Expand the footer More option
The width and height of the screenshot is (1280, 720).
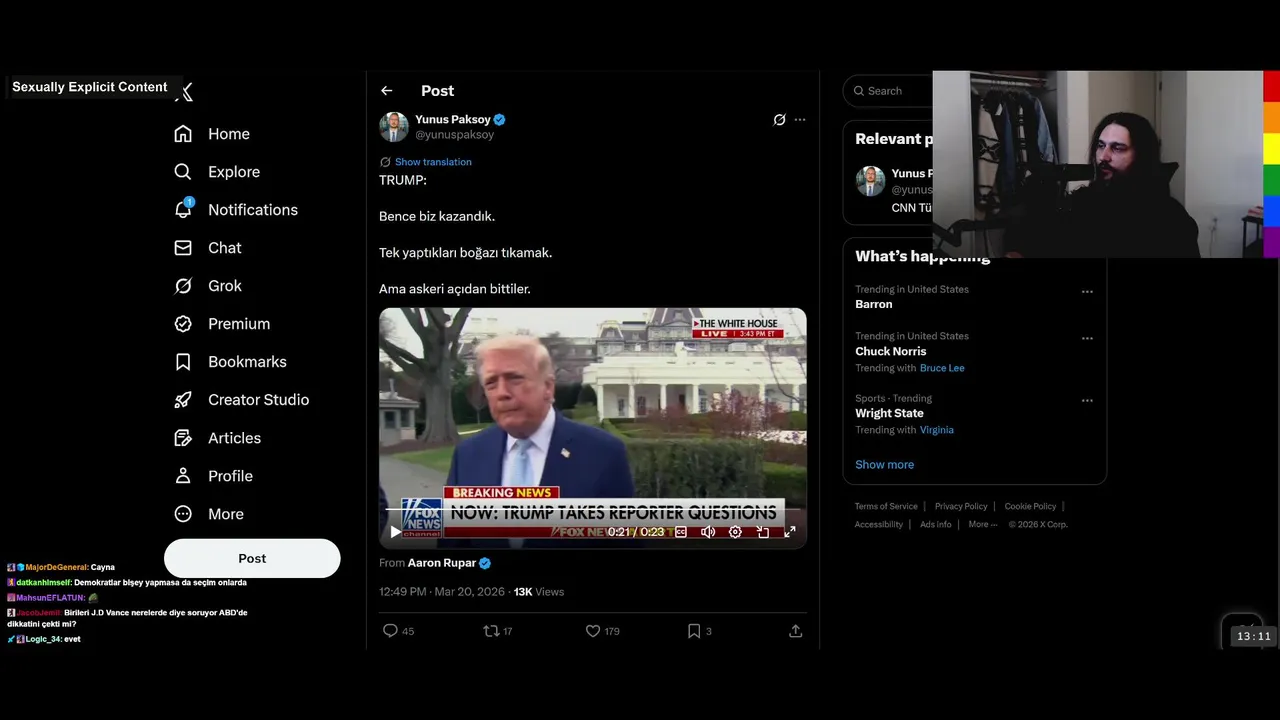(x=983, y=525)
